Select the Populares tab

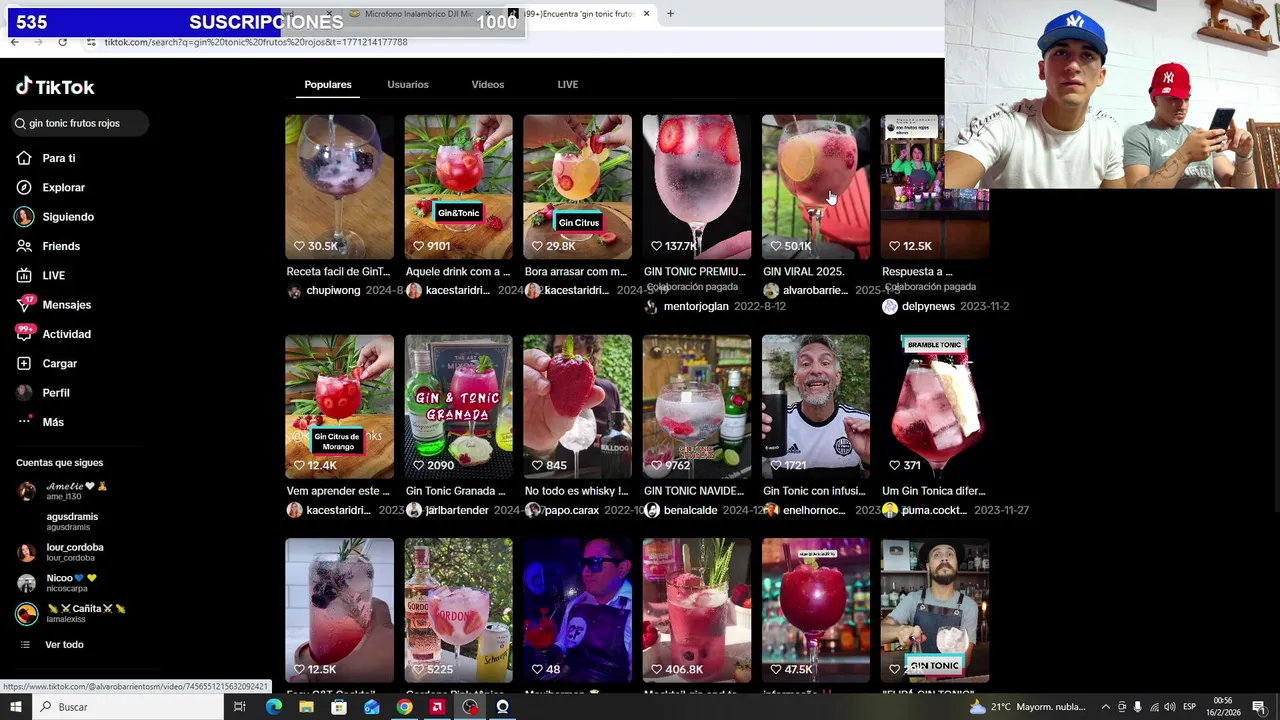pyautogui.click(x=328, y=84)
